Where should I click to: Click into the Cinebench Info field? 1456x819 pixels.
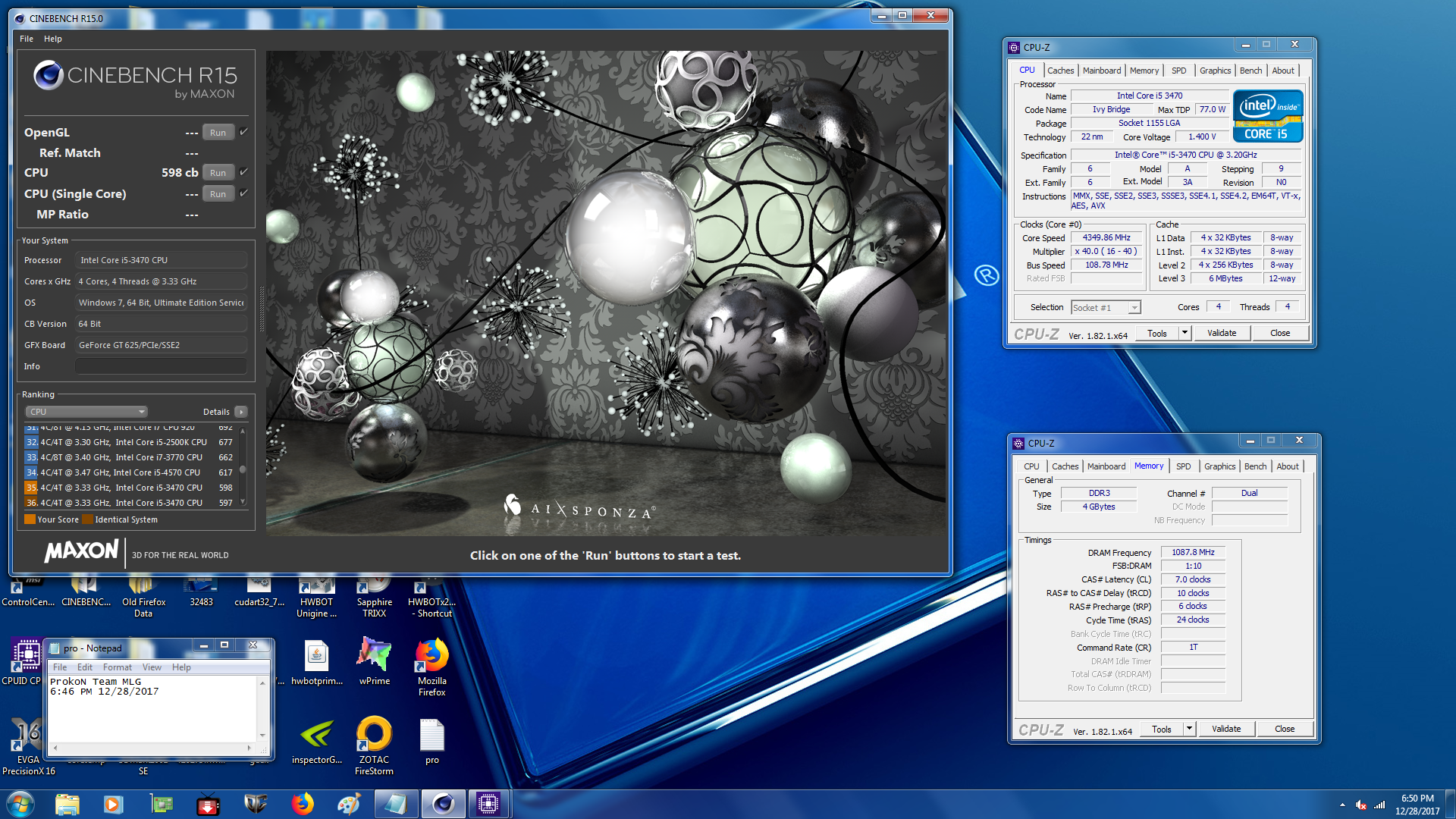tap(161, 366)
